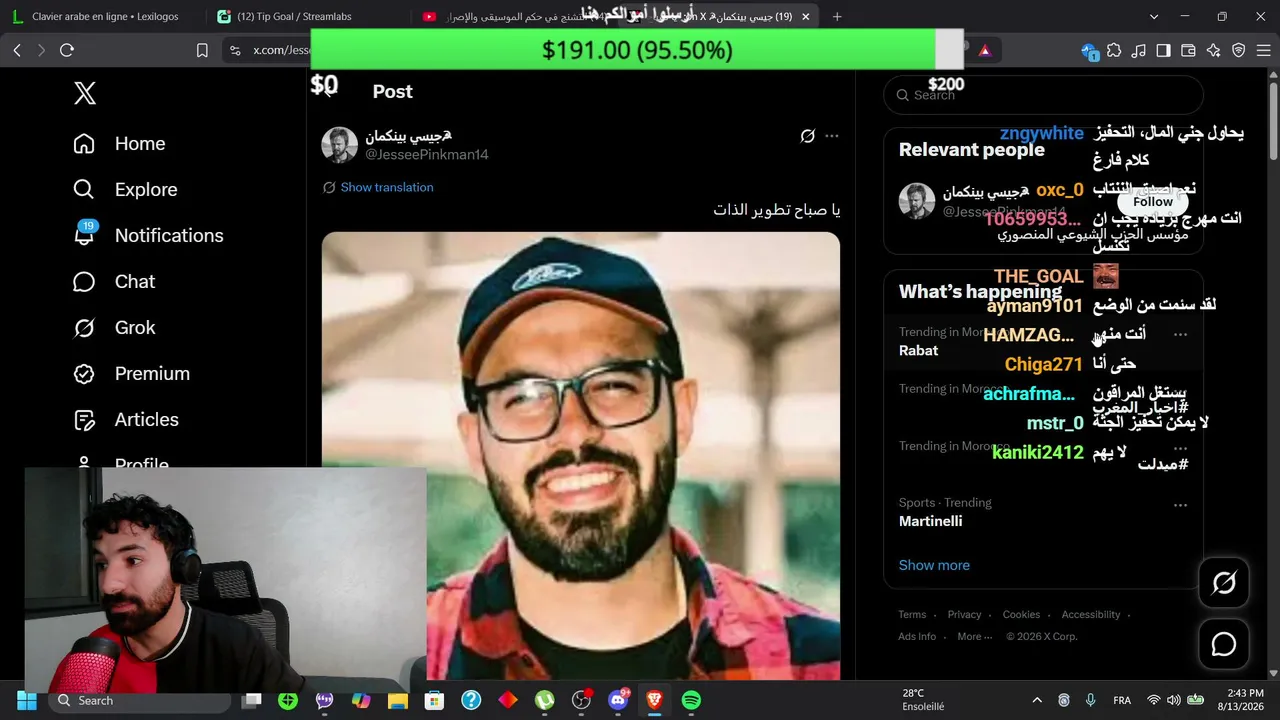Open Grok from the sidebar
Viewport: 1280px width, 720px height.
click(114, 328)
